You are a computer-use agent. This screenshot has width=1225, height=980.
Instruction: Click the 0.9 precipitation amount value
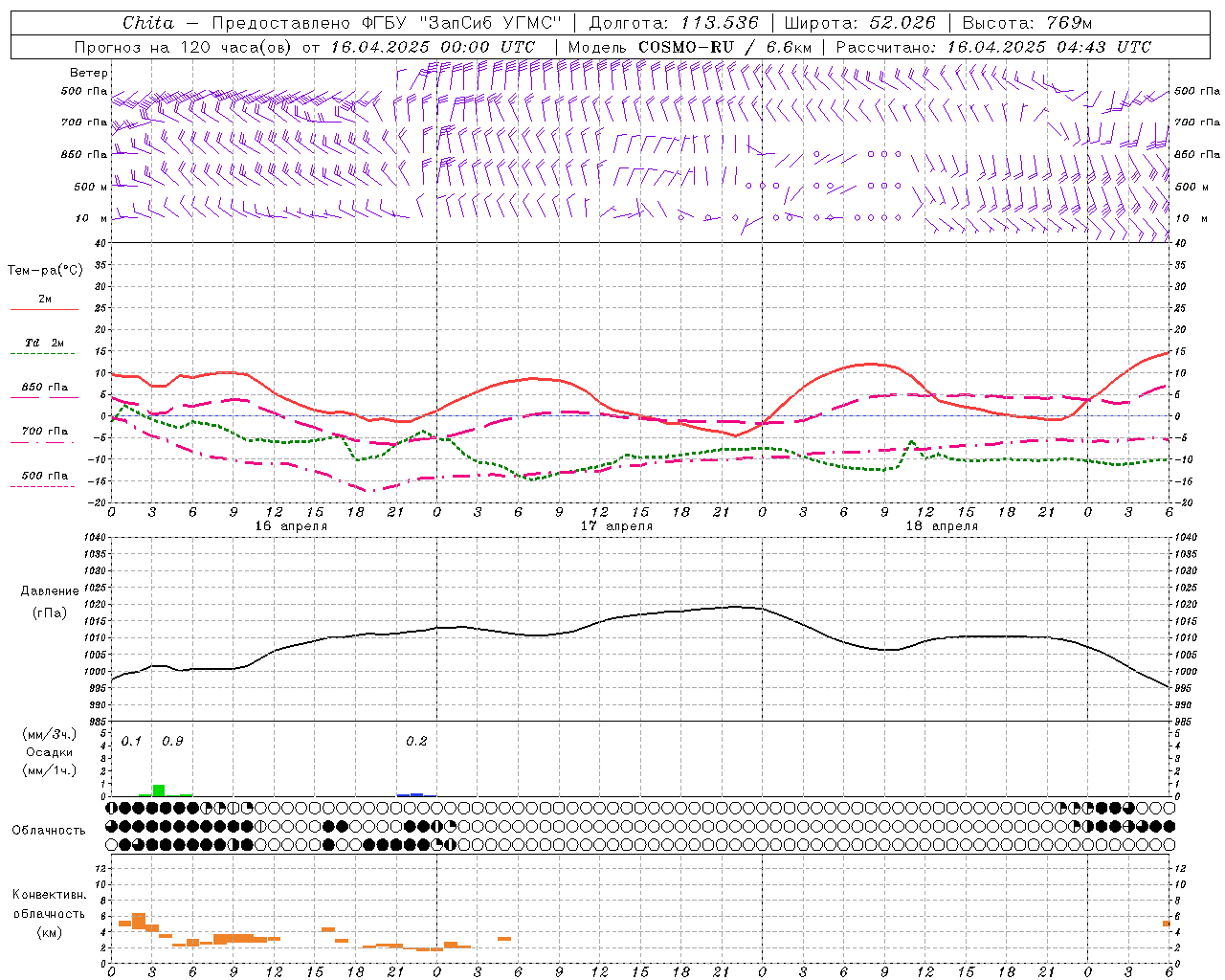(x=172, y=742)
